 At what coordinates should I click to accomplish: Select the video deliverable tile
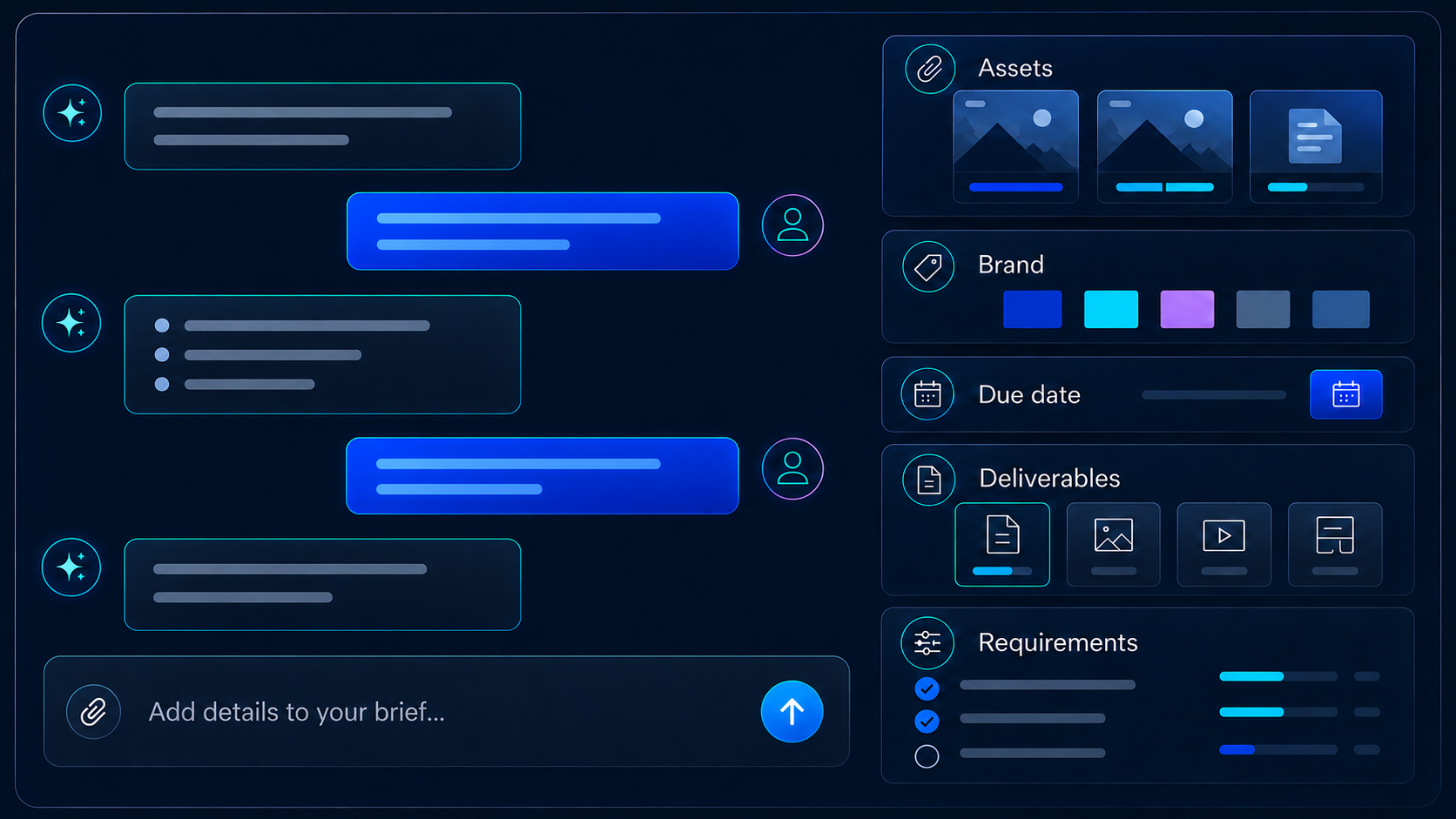[1224, 545]
